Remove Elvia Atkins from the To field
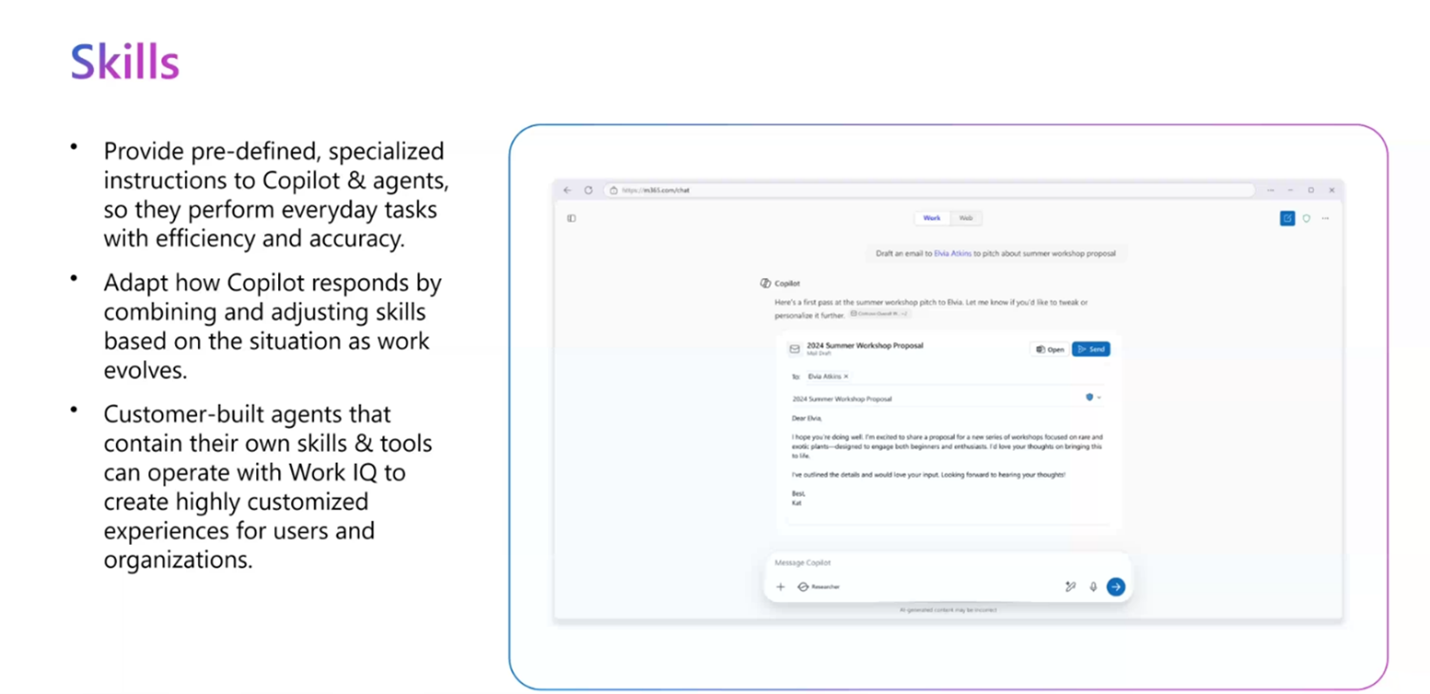This screenshot has height=694, width=1430. click(x=846, y=377)
